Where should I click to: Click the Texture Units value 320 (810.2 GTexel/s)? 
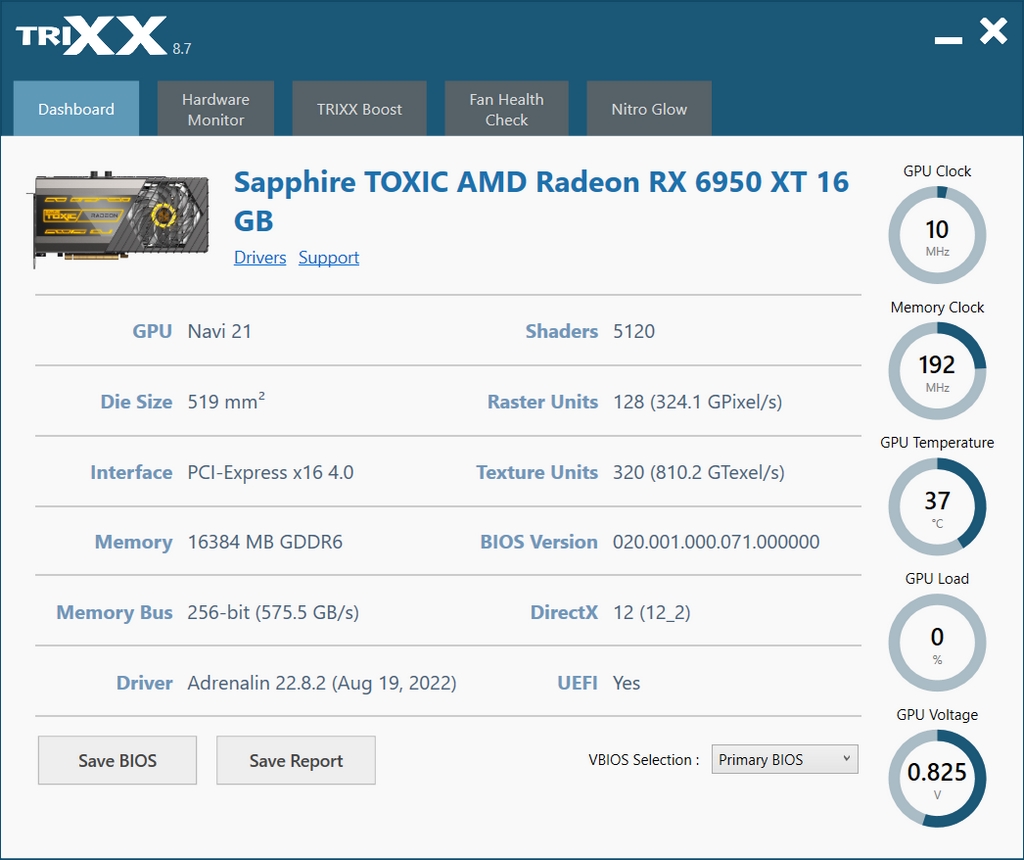(699, 472)
